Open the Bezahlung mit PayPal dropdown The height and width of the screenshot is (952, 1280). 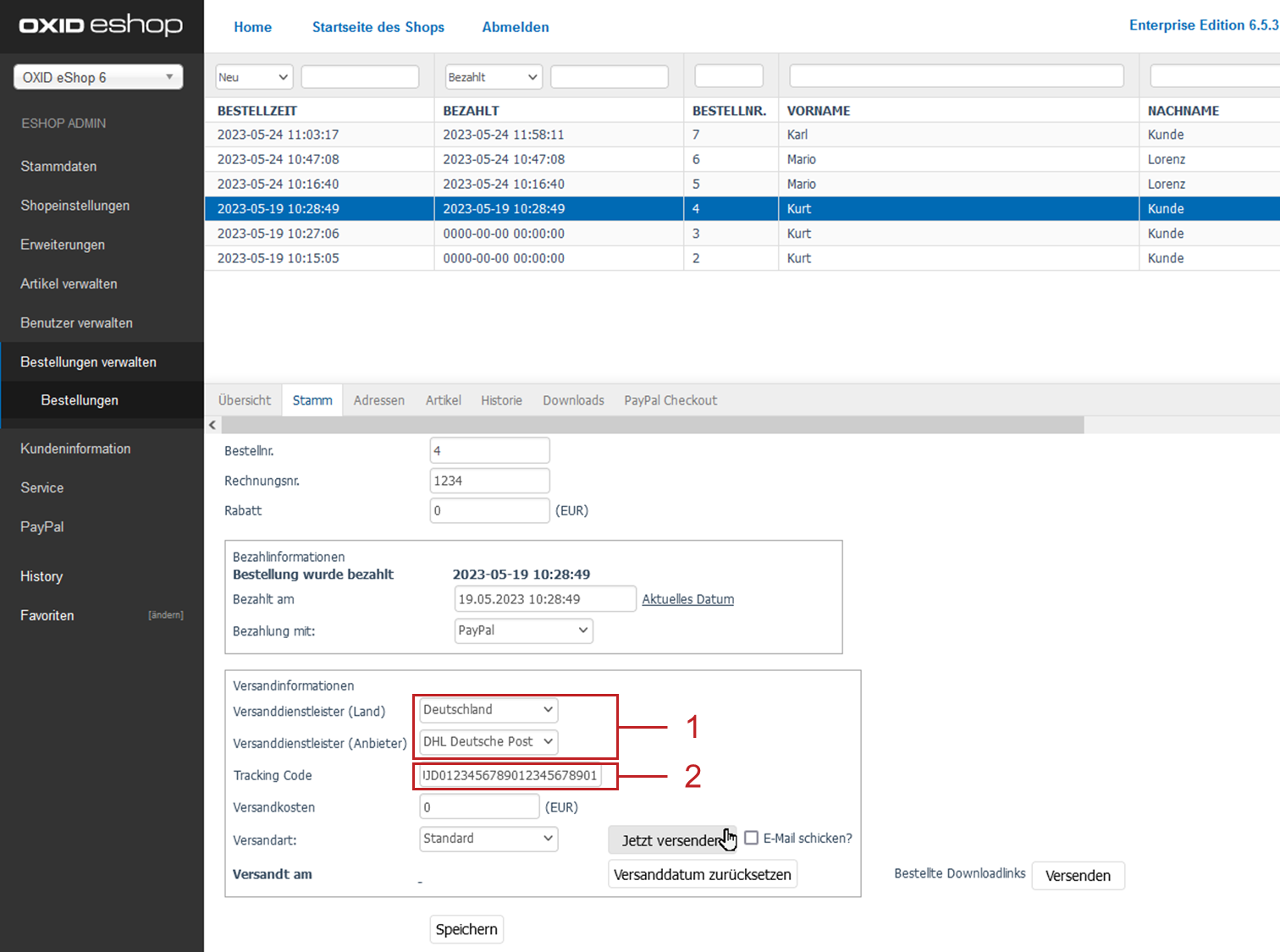point(523,630)
